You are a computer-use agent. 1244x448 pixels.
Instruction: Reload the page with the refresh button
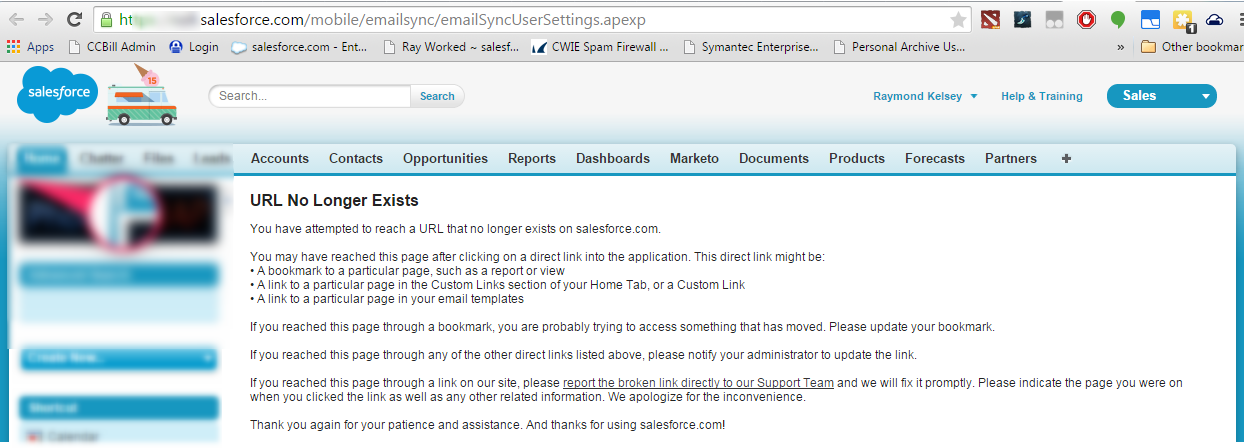[74, 19]
